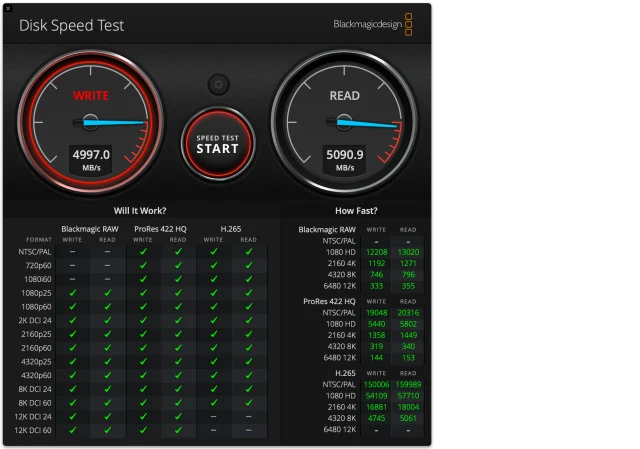This screenshot has height=449, width=640.
Task: Click value 5440 for ProRes 1080 HD
Action: pyautogui.click(x=376, y=324)
